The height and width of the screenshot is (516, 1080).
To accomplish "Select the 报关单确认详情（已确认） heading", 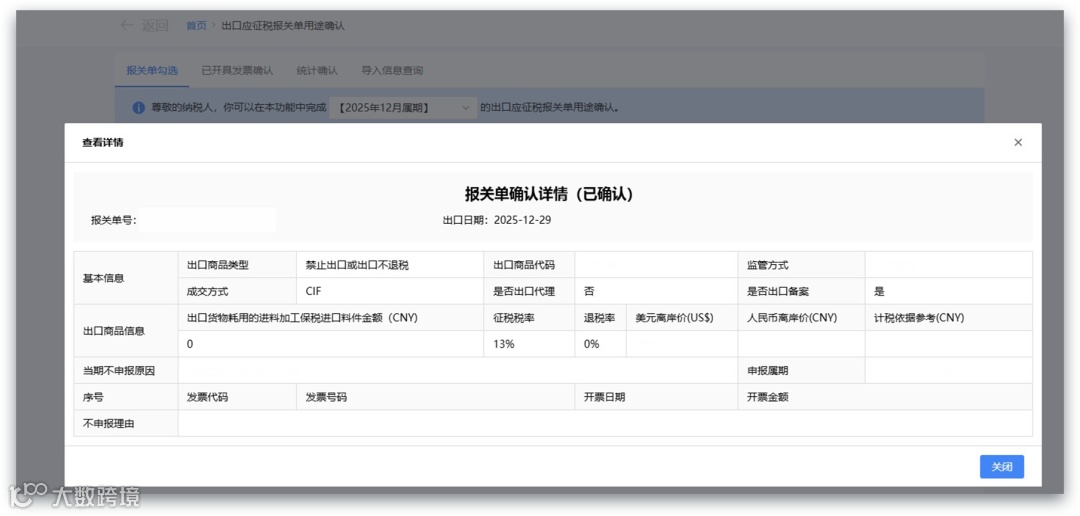I will (549, 194).
